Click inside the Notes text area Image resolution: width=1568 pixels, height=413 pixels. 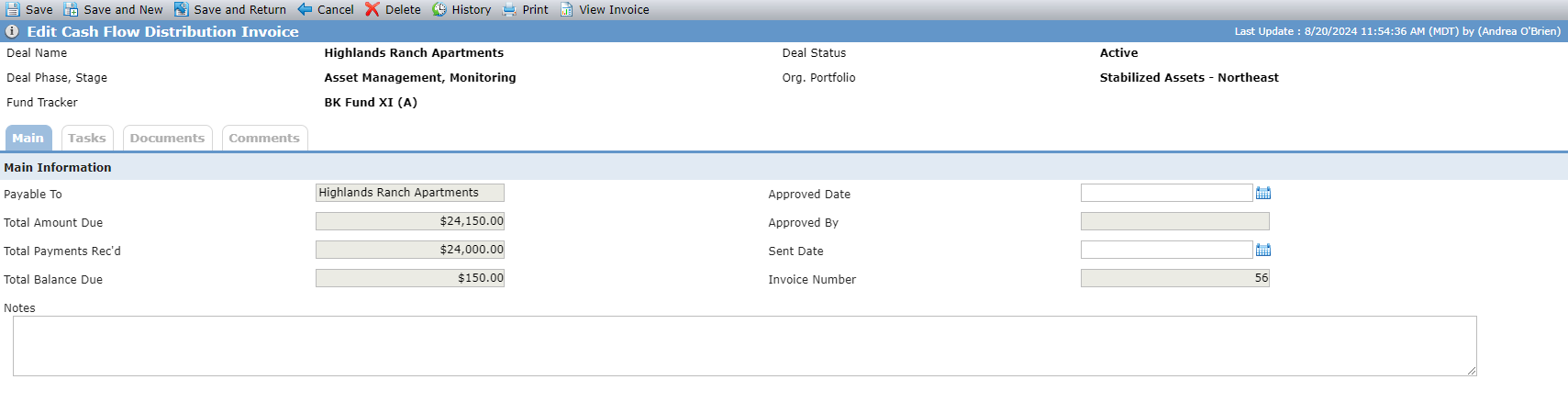[745, 346]
